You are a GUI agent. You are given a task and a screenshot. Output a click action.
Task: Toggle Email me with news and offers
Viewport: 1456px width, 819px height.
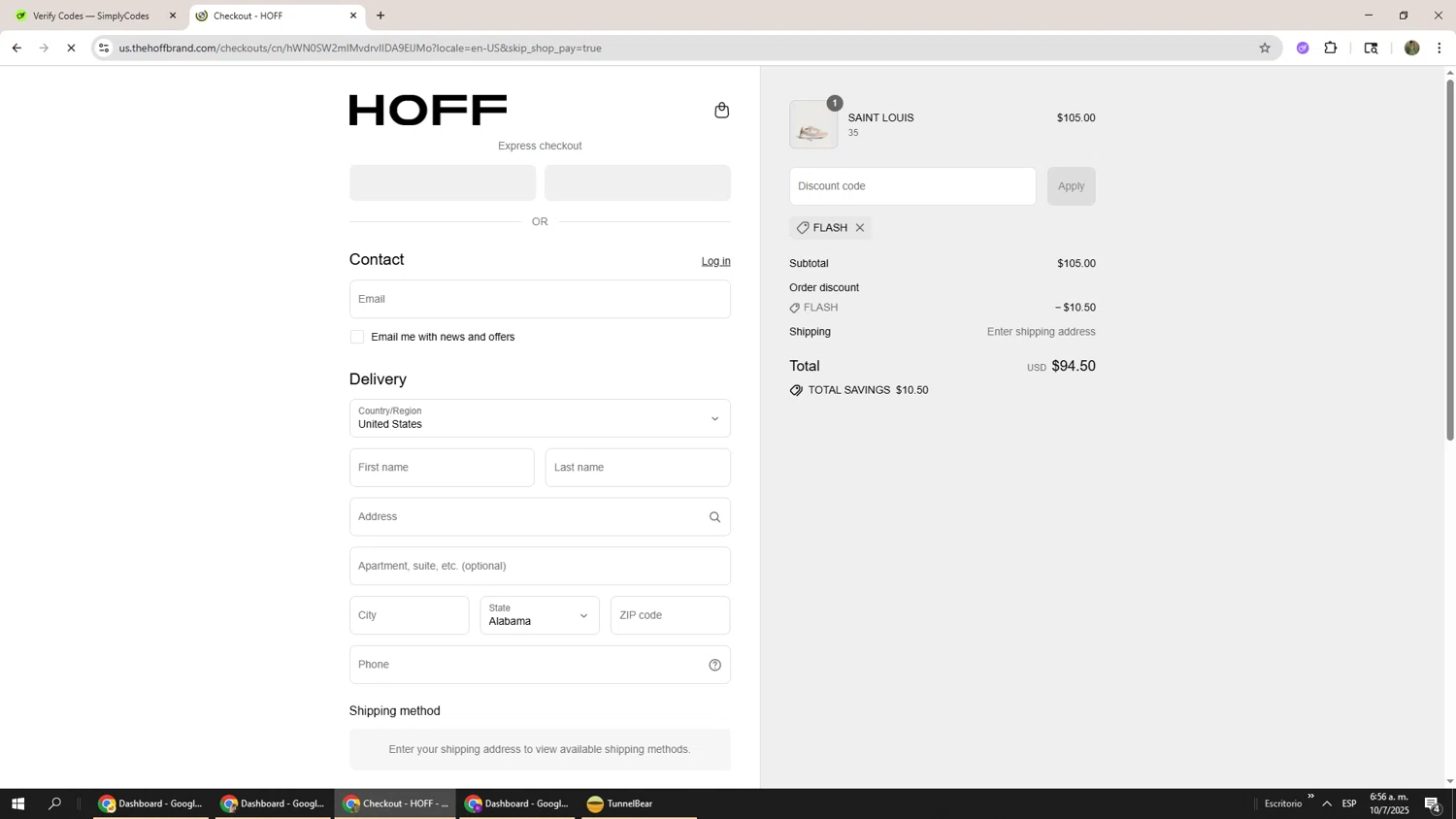[x=357, y=337]
